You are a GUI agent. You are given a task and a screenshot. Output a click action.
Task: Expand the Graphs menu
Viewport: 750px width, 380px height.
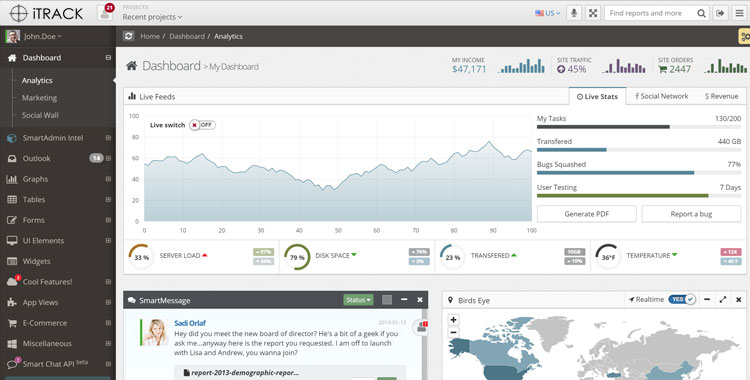tap(108, 179)
